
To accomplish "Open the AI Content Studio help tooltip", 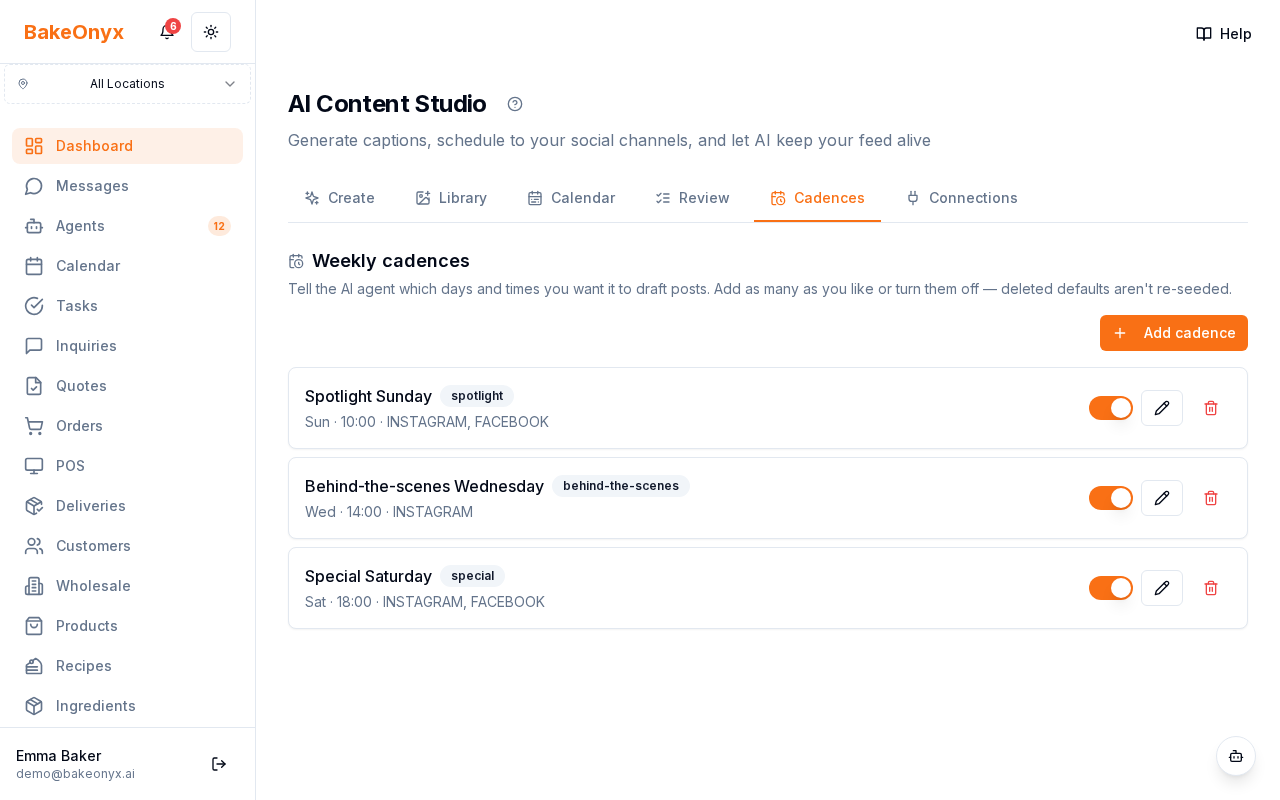I will [x=514, y=104].
